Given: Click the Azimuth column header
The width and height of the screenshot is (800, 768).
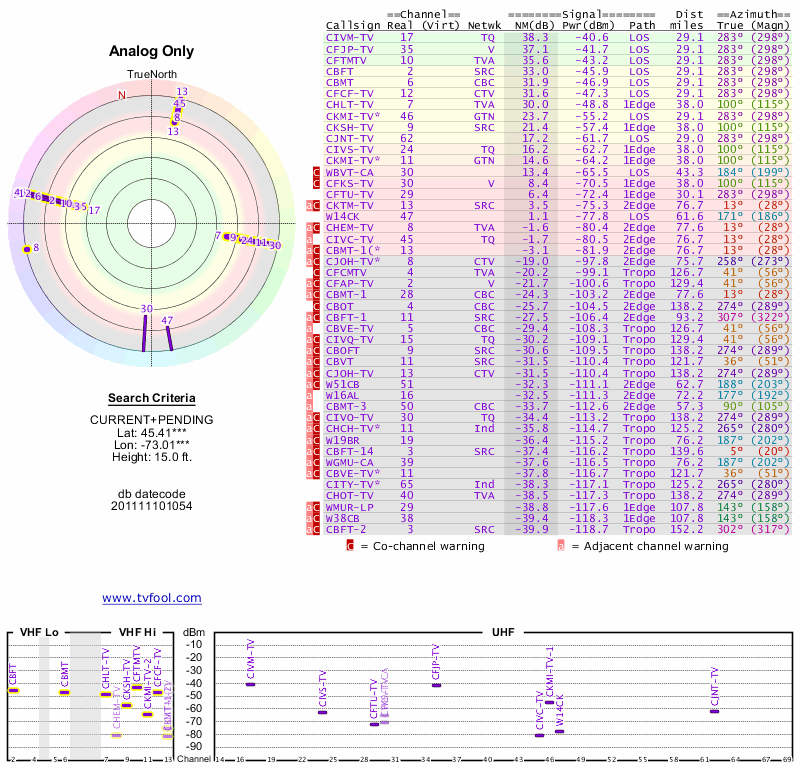Looking at the screenshot, I should click(x=758, y=14).
